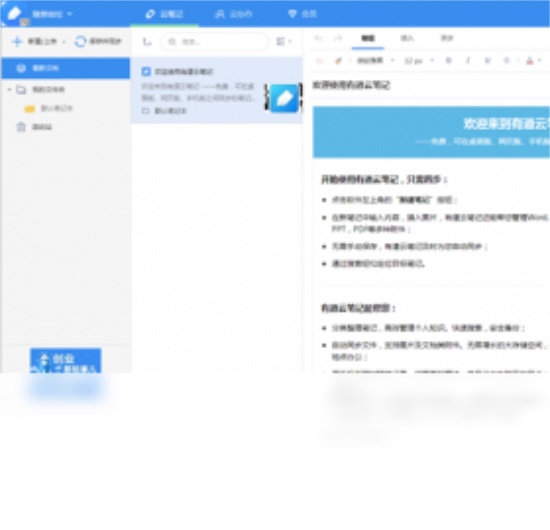The height and width of the screenshot is (530, 550).
Task: Open the list view sort dropdown
Action: pos(284,41)
